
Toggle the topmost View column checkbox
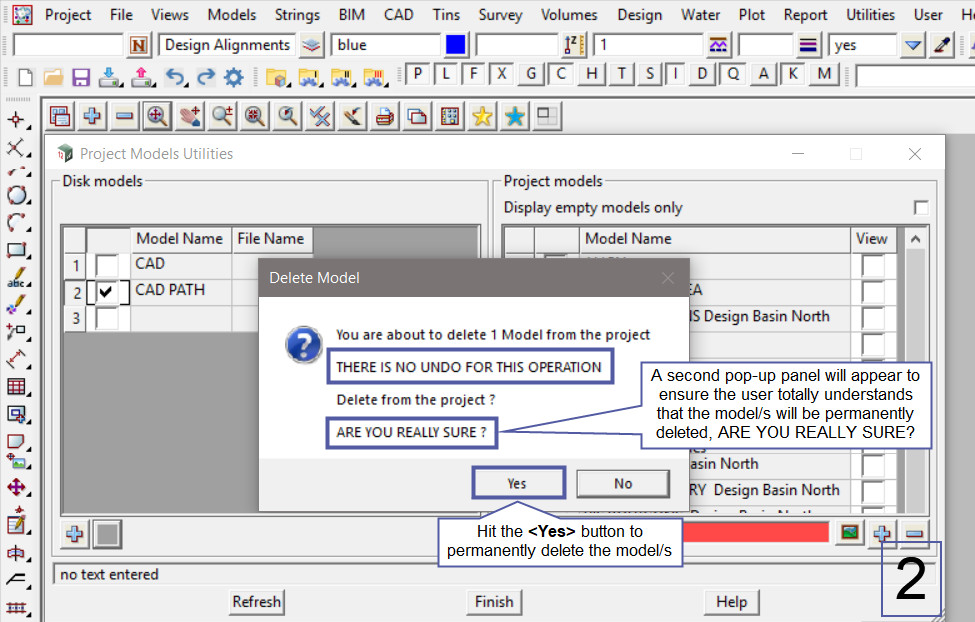(x=873, y=266)
